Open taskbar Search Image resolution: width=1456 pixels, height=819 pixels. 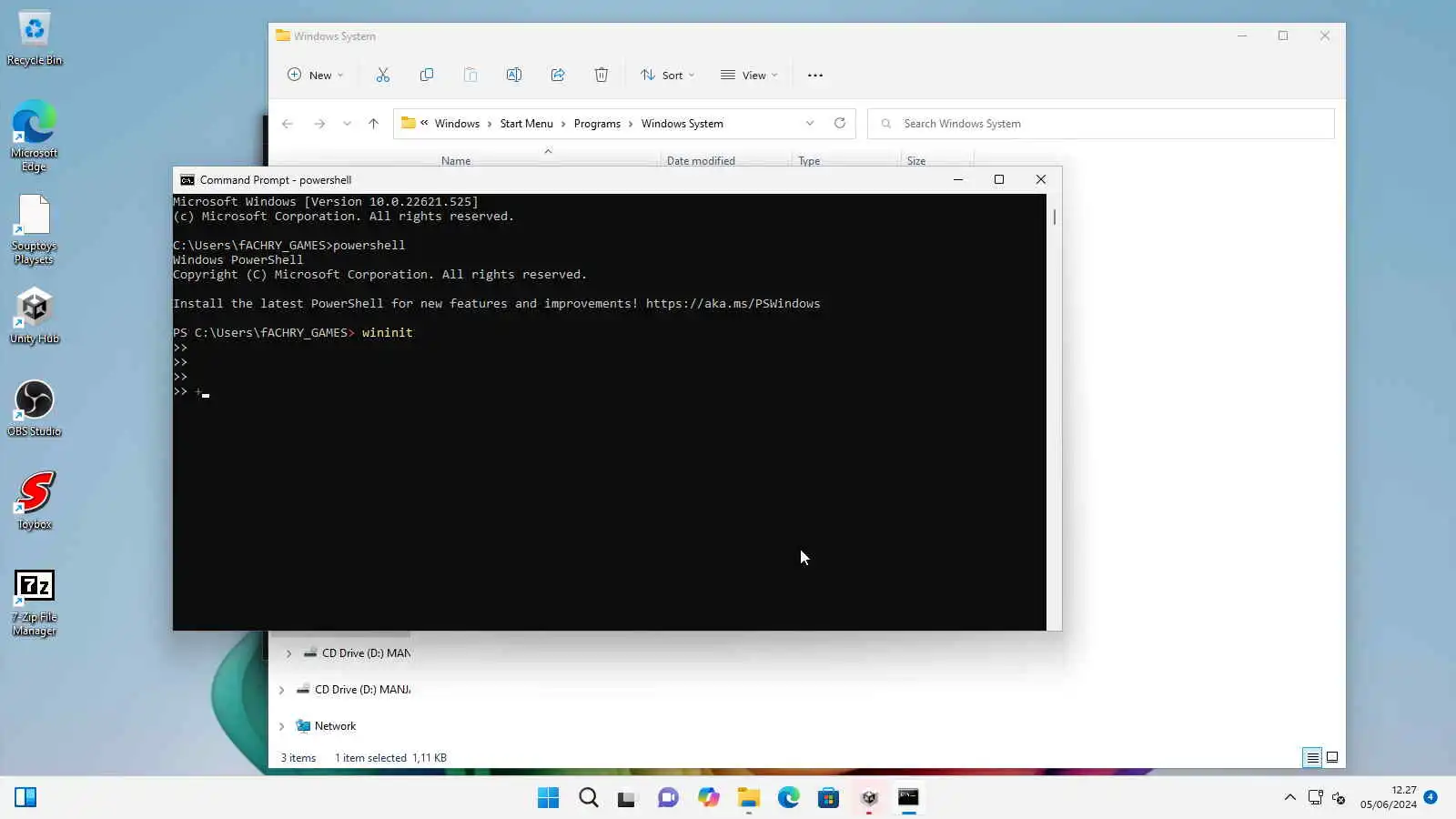click(589, 798)
